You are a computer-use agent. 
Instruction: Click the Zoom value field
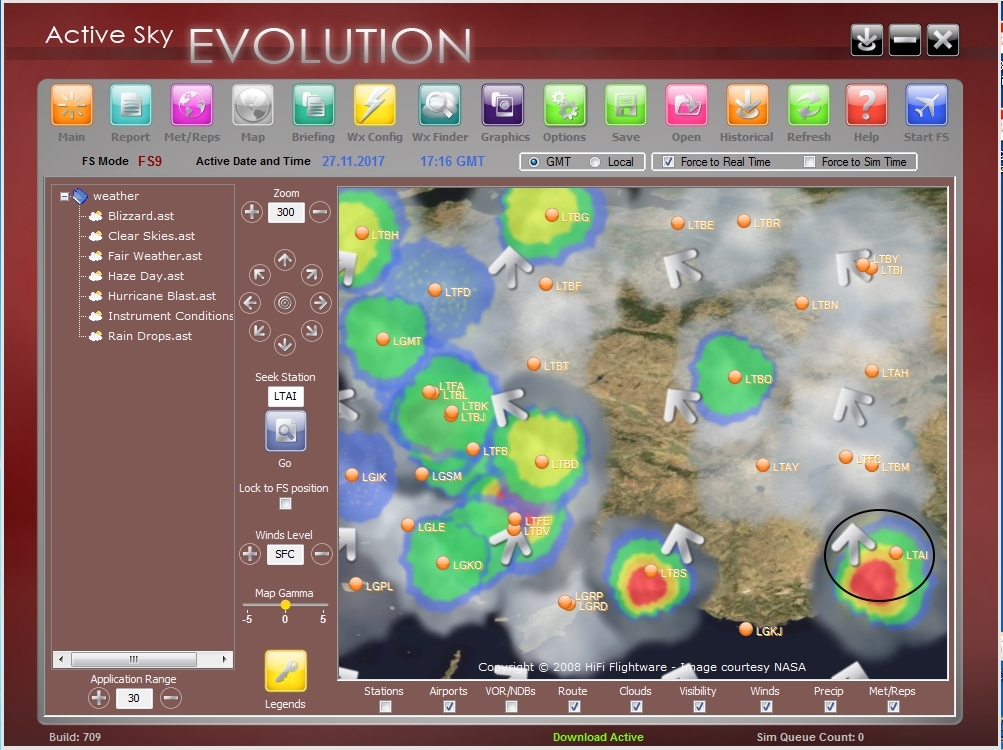286,212
